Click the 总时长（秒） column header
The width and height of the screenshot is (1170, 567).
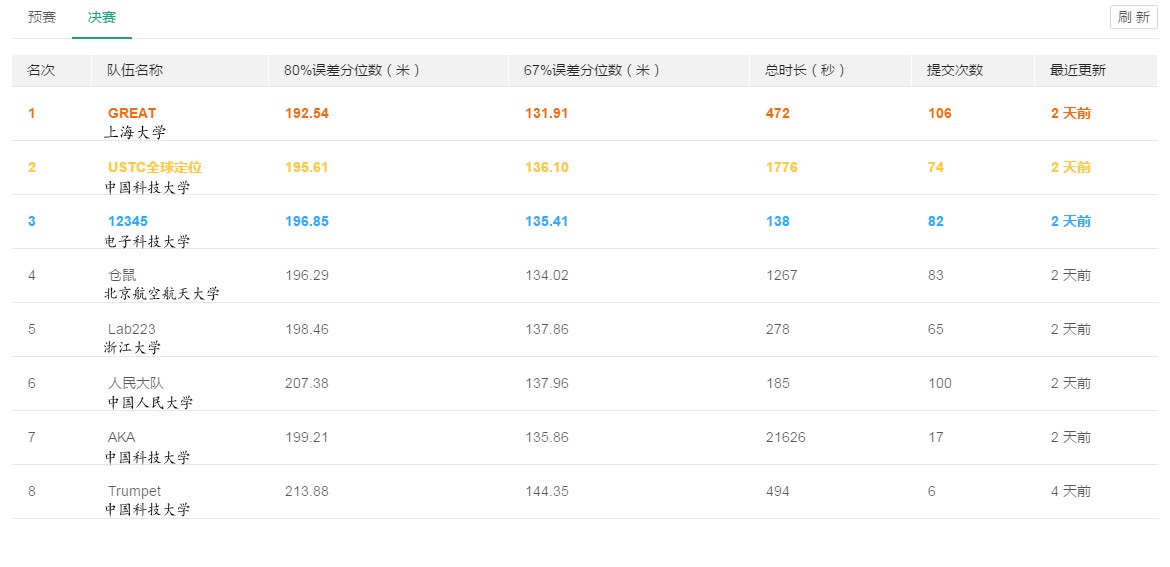click(x=806, y=70)
